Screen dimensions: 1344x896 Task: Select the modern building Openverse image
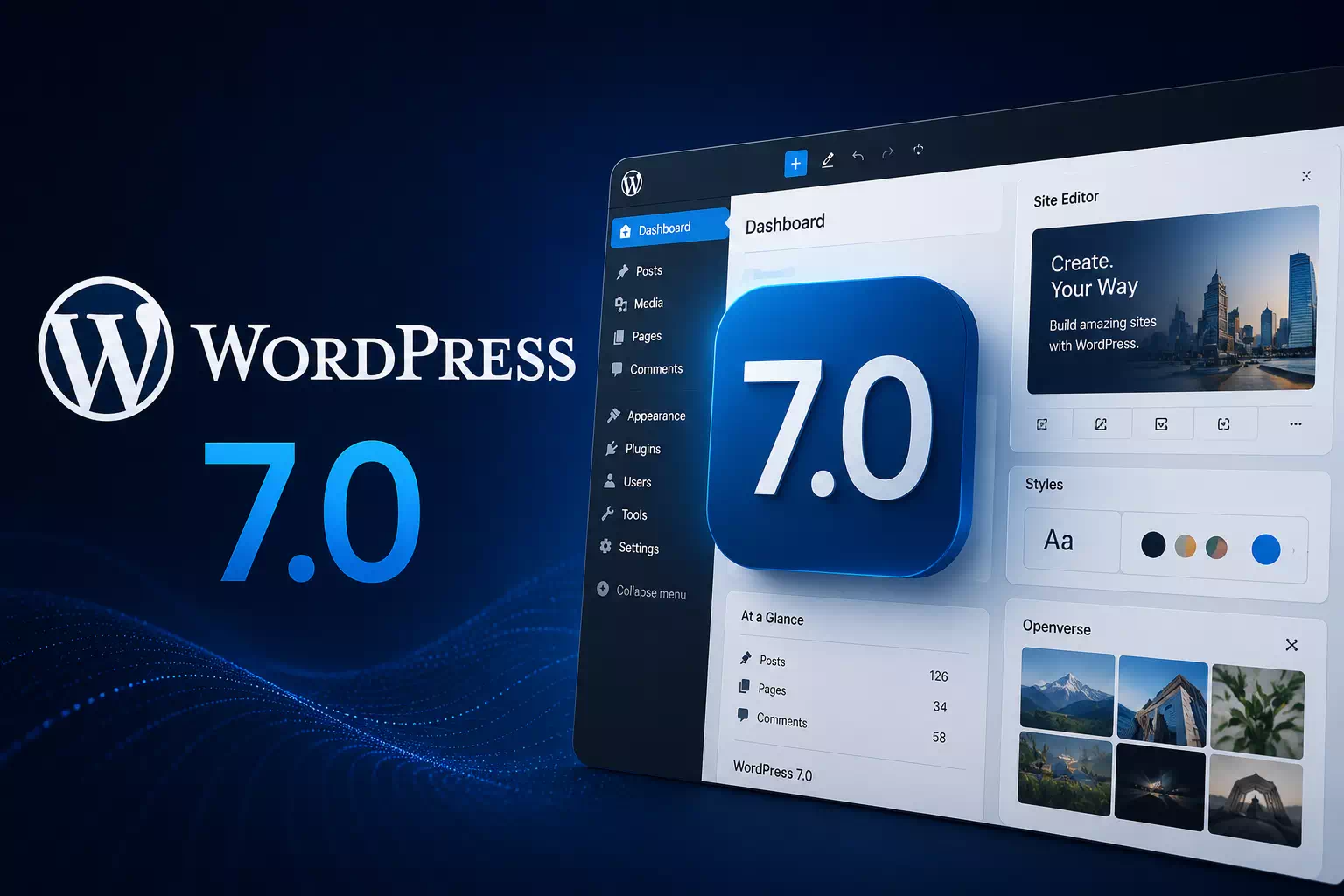(x=1163, y=702)
